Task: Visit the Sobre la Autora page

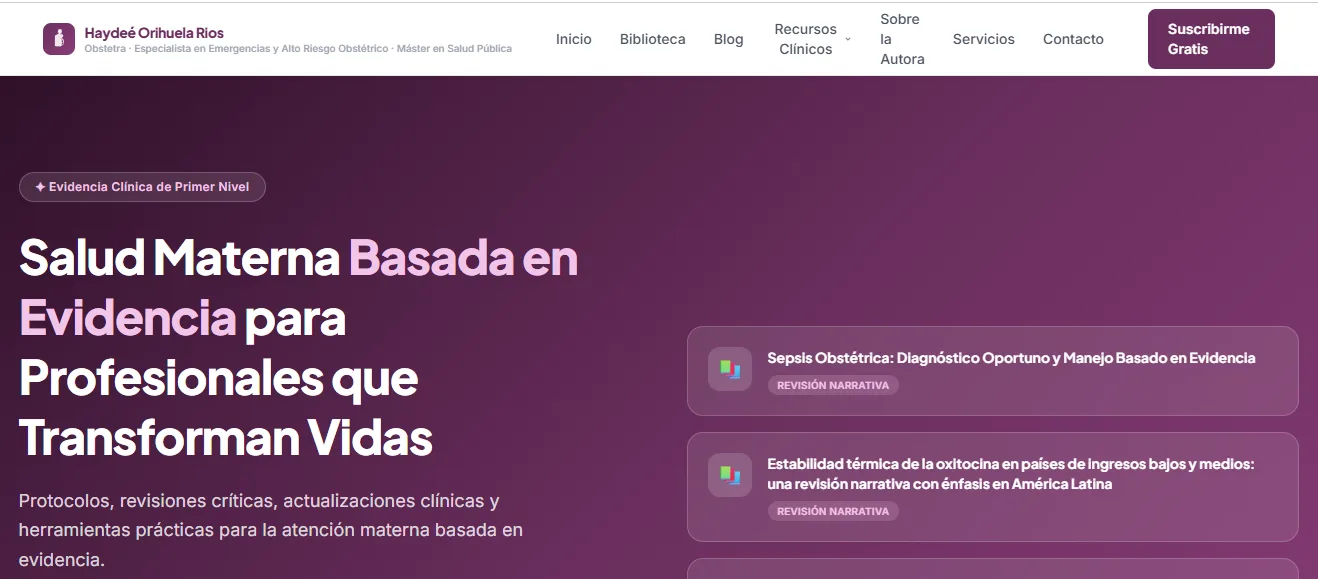Action: point(902,39)
